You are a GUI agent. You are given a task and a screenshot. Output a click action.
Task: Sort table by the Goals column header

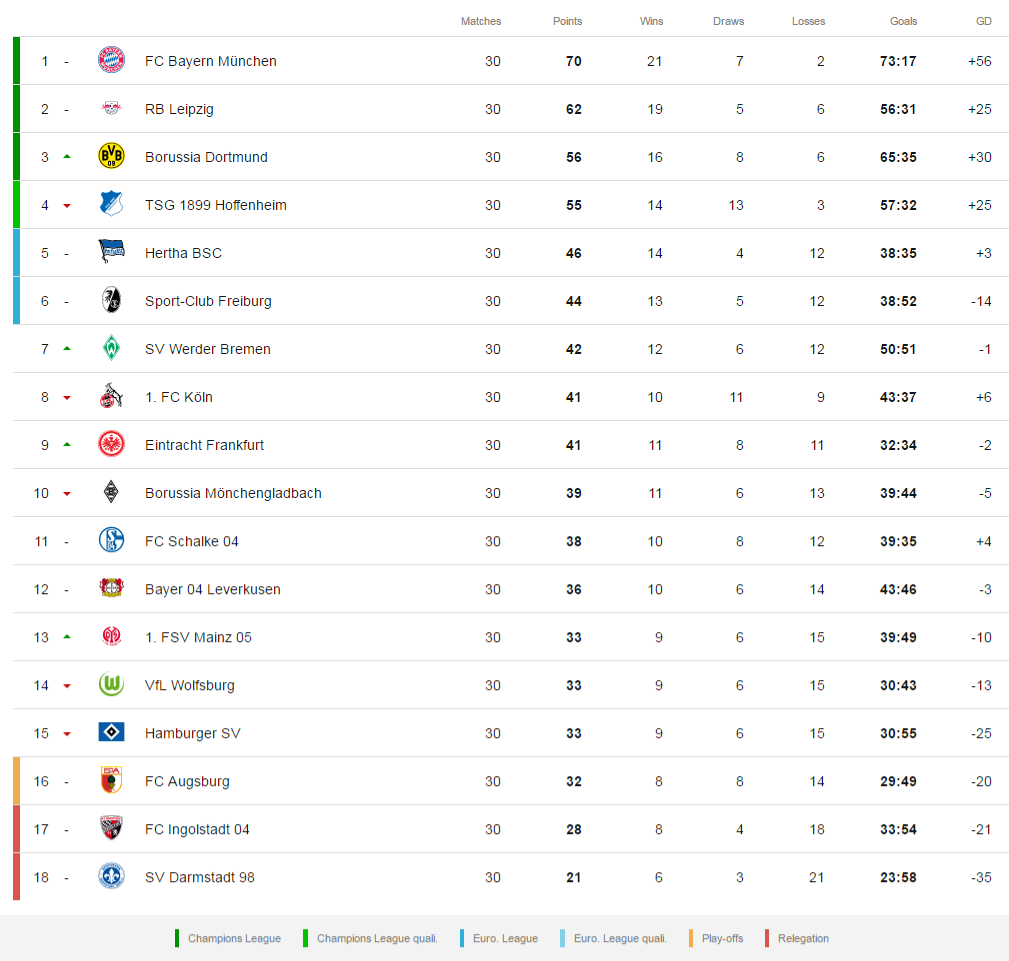coord(903,21)
